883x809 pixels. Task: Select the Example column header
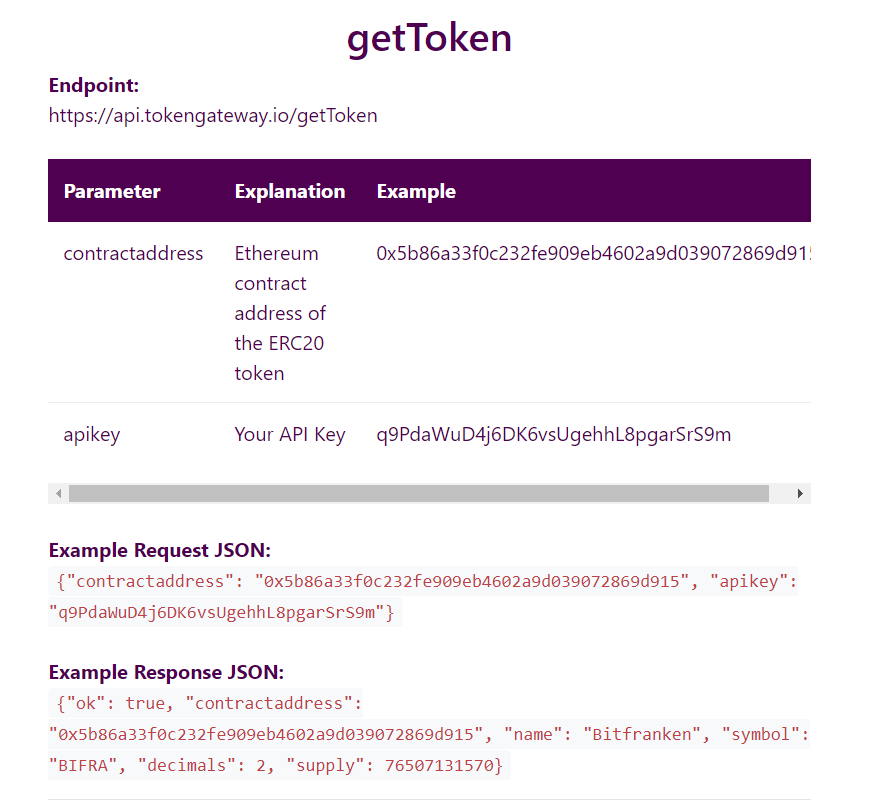click(x=416, y=191)
